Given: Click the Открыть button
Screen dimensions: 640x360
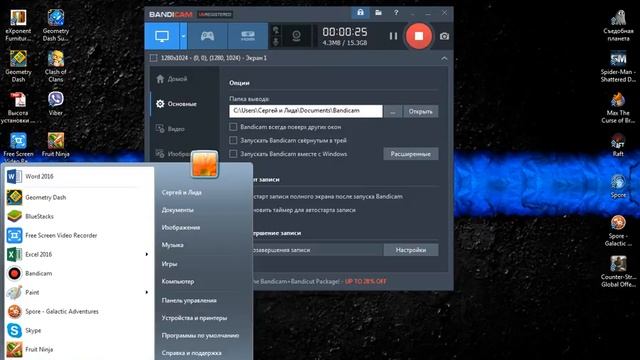Looking at the screenshot, I should tap(420, 111).
